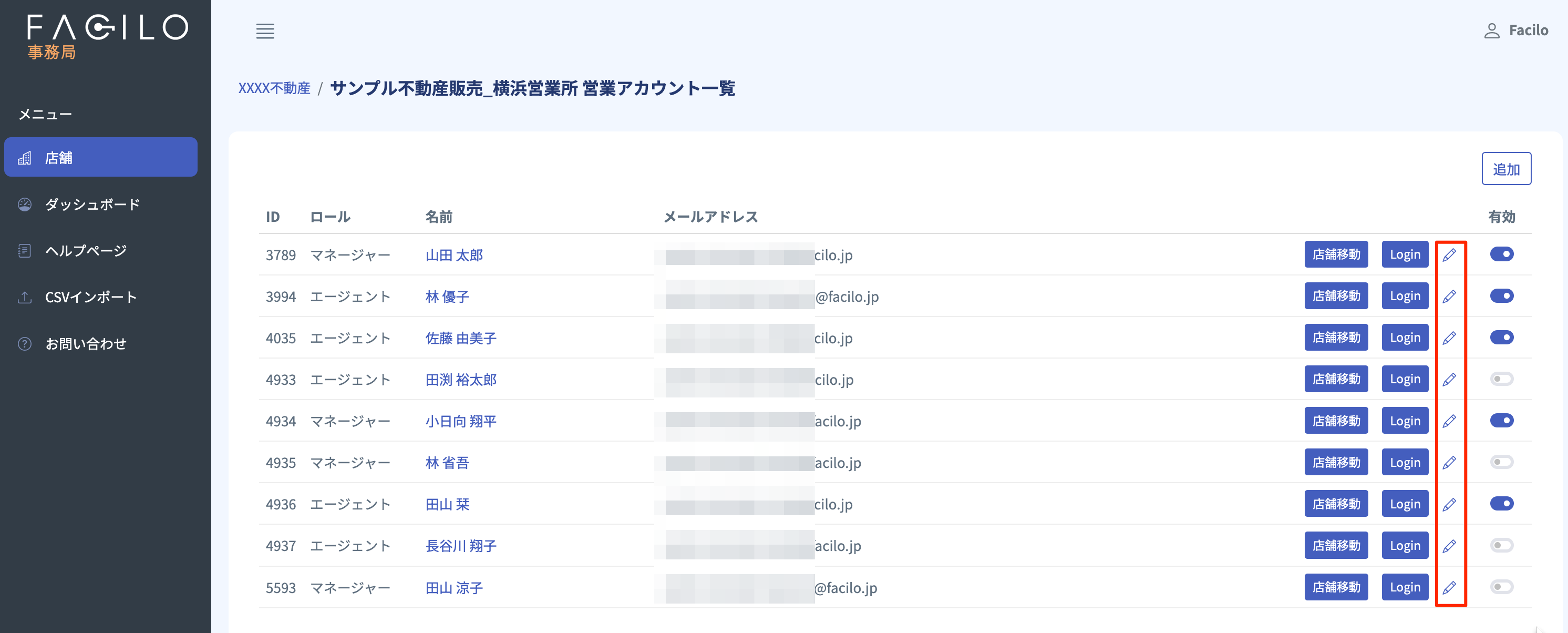Viewport: 1568px width, 633px height.
Task: Click the ロール column header
Action: click(330, 217)
